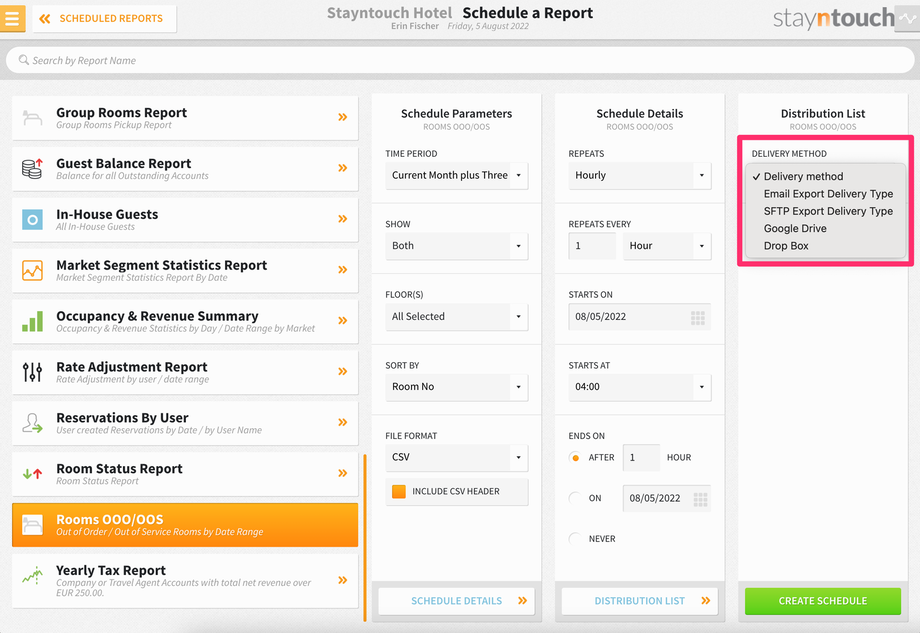The height and width of the screenshot is (633, 920).
Task: Select the Room Status Report entry
Action: pos(185,474)
